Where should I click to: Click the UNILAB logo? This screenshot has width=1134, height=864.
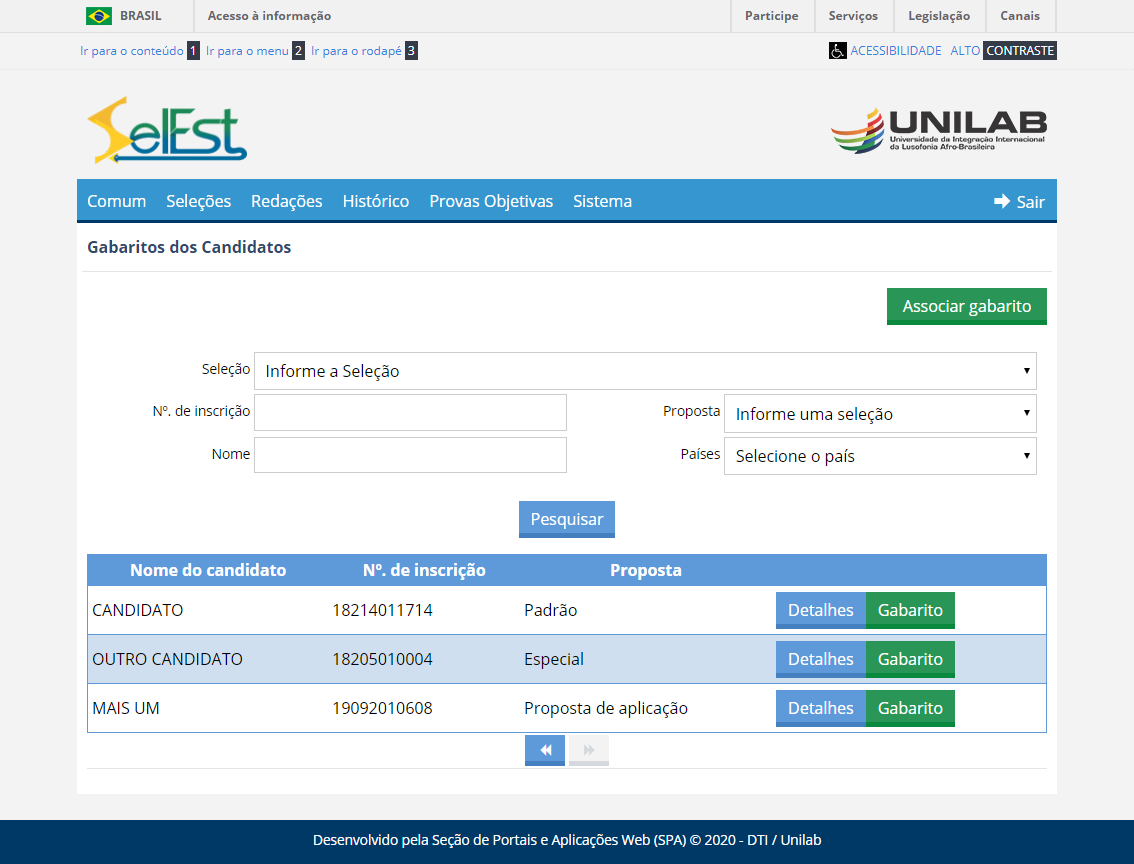[938, 131]
